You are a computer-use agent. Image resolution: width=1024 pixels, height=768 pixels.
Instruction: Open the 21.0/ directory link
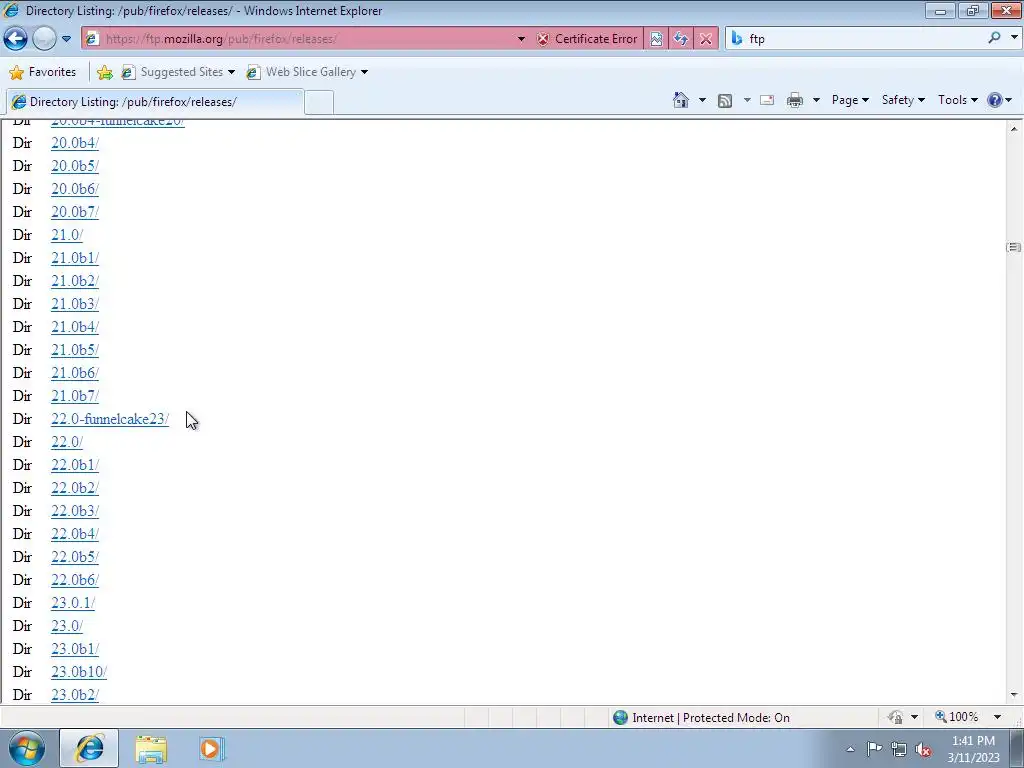click(x=67, y=235)
